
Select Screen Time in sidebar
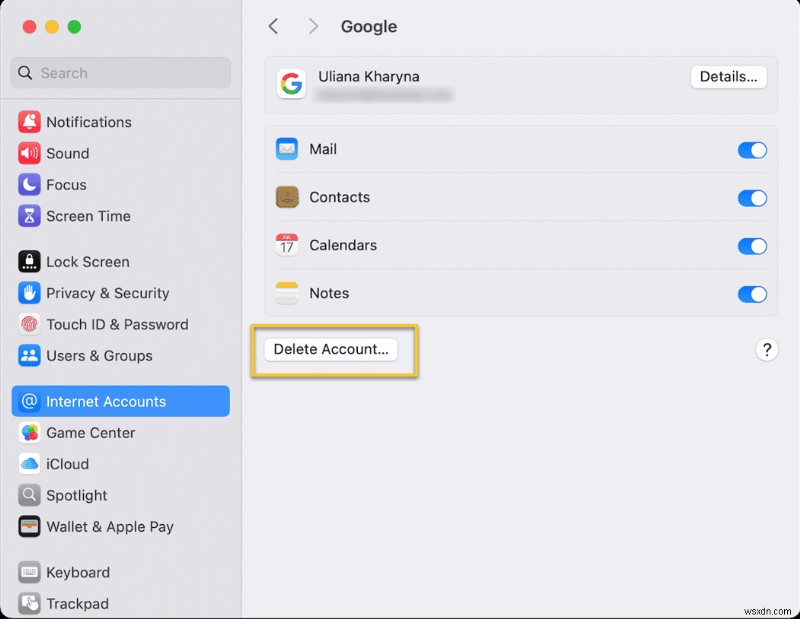120,216
